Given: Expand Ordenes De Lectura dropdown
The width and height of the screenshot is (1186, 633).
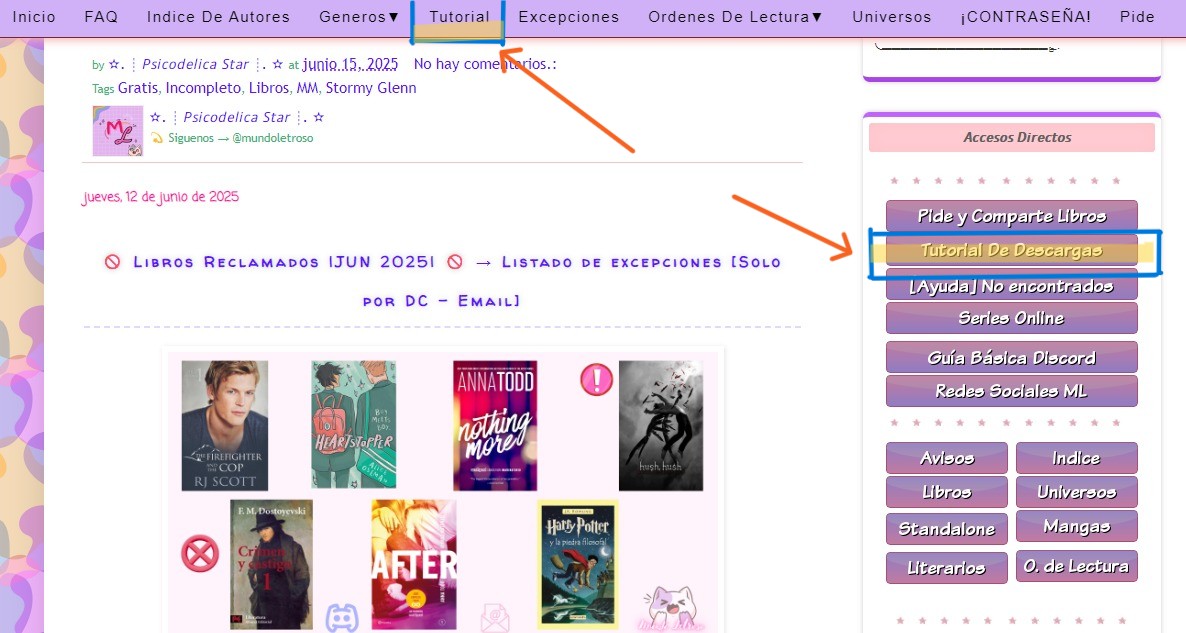Looking at the screenshot, I should click(x=735, y=17).
